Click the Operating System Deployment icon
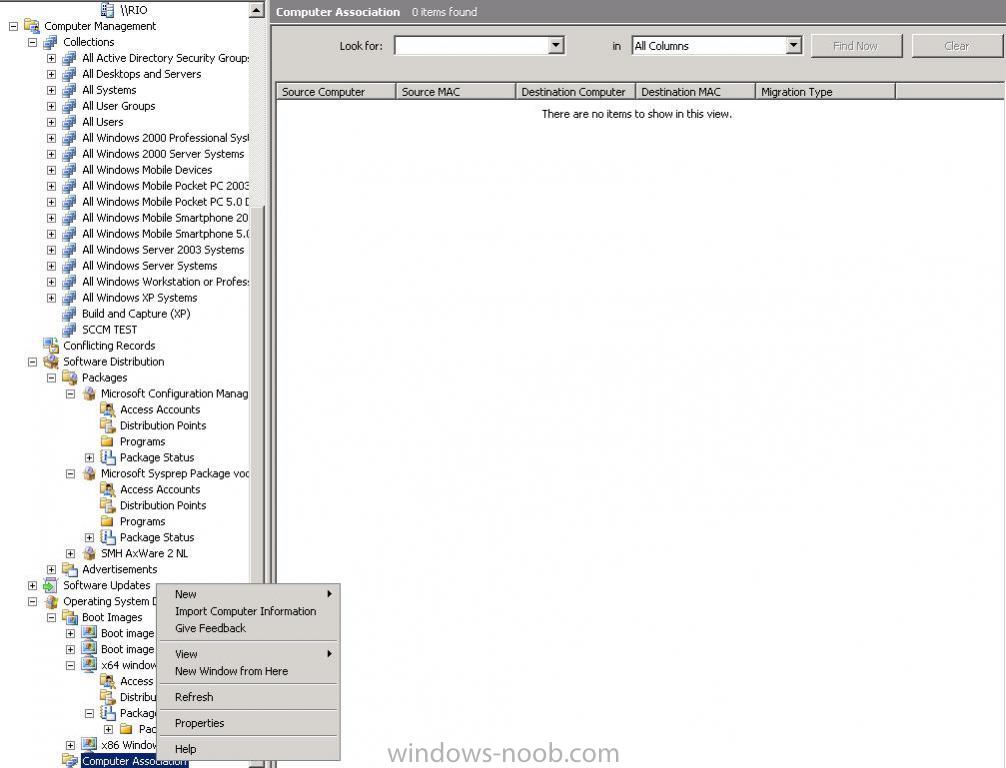The width and height of the screenshot is (1006, 768). 51,601
